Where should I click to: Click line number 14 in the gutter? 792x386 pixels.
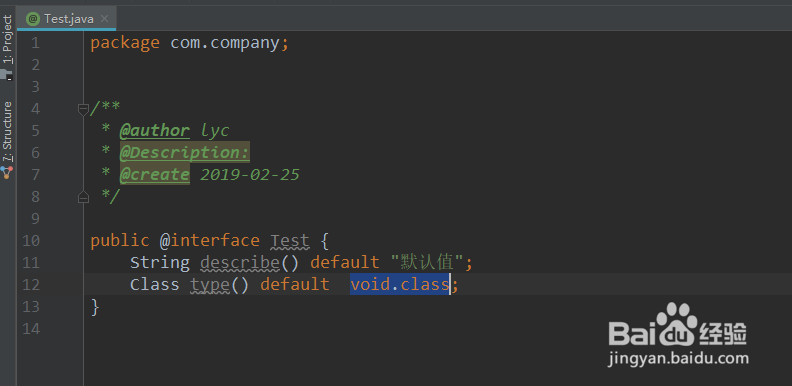coord(31,329)
